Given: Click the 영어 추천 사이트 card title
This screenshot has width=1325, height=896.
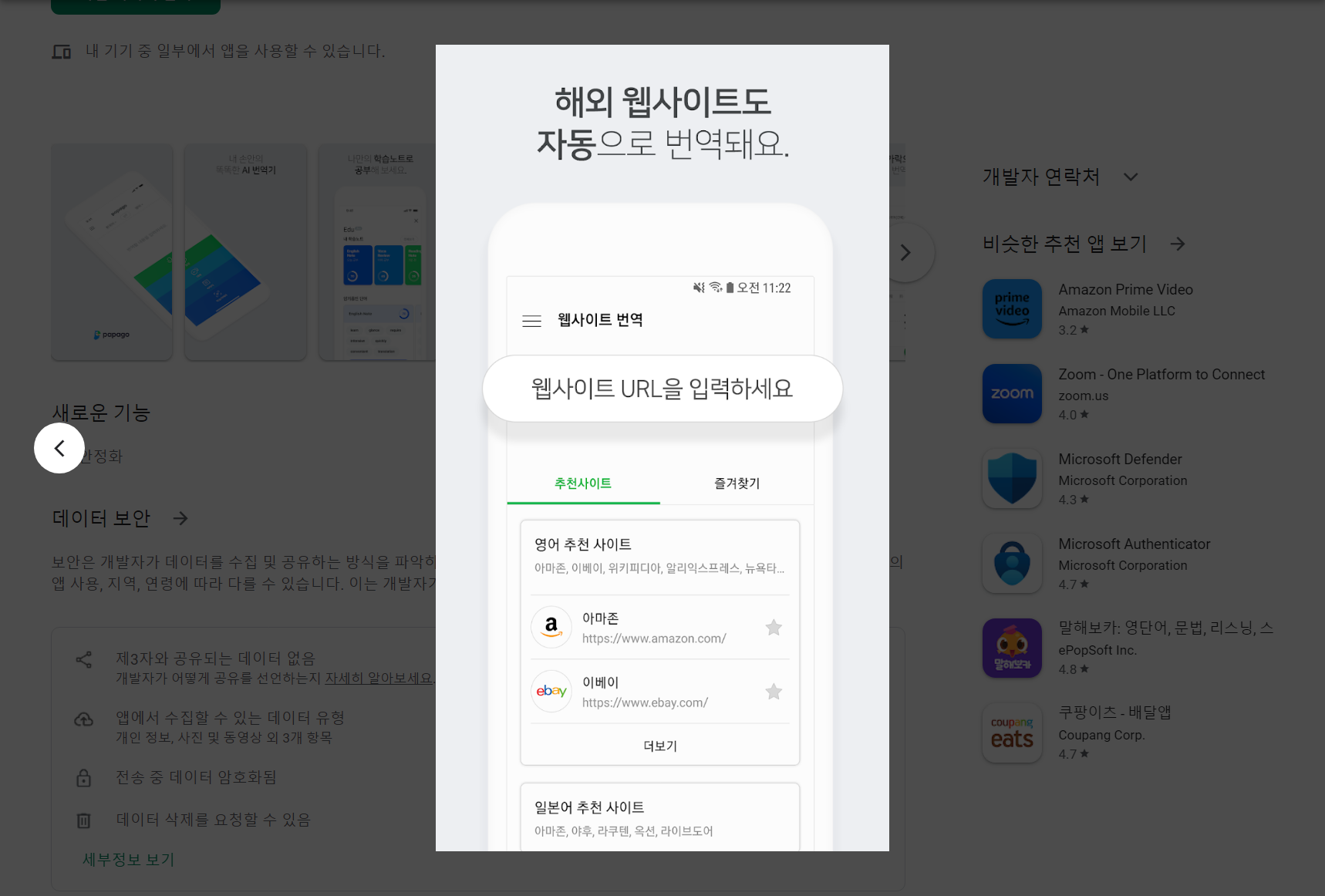Looking at the screenshot, I should (583, 544).
